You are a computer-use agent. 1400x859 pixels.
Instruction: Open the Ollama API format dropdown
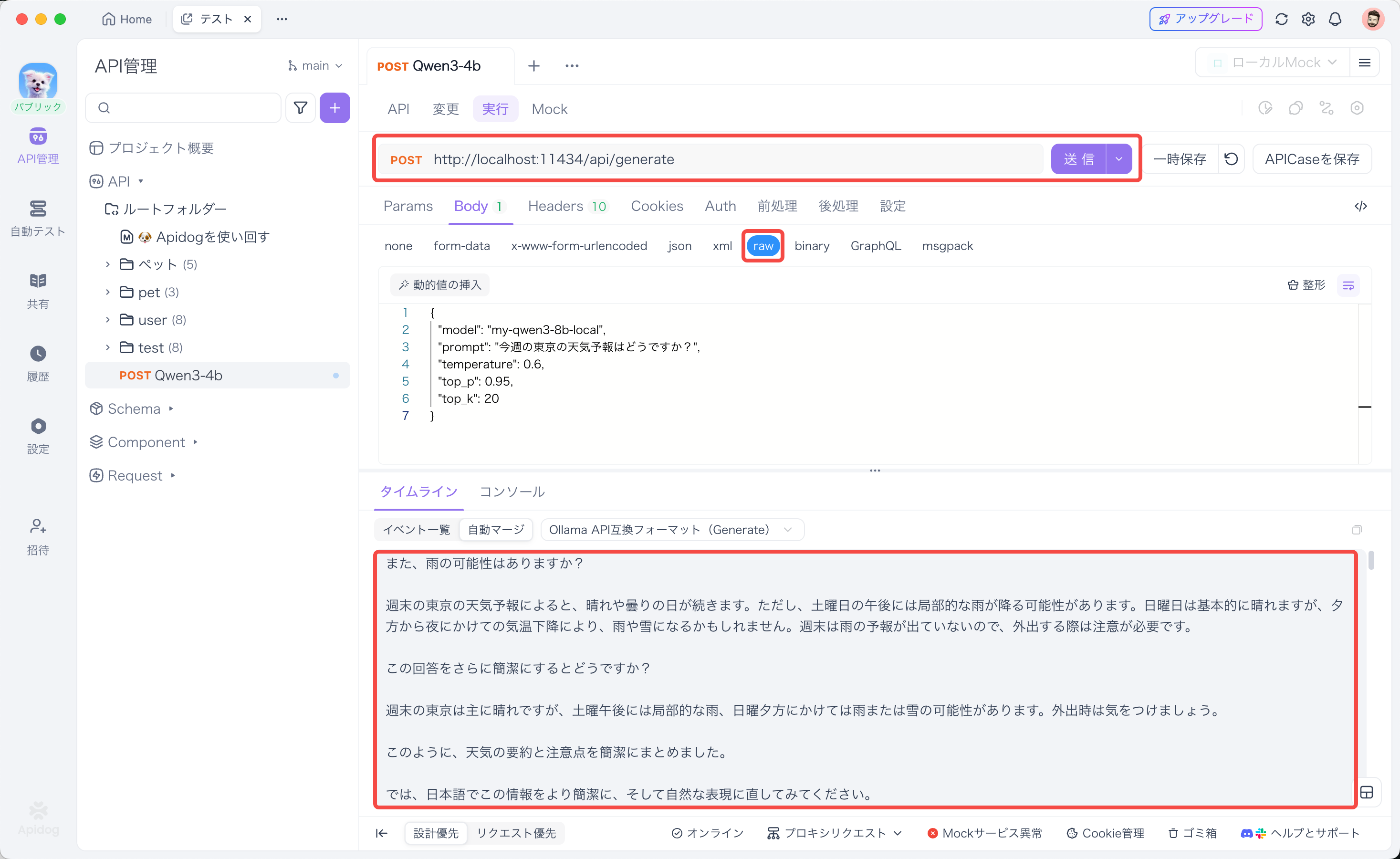[x=671, y=530]
